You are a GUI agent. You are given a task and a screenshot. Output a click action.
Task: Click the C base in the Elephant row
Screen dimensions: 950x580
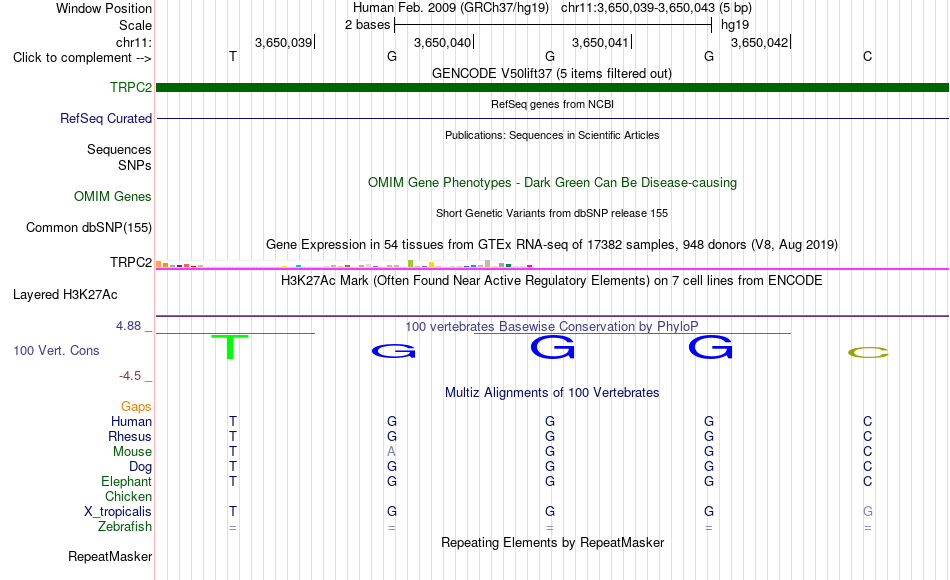click(868, 481)
